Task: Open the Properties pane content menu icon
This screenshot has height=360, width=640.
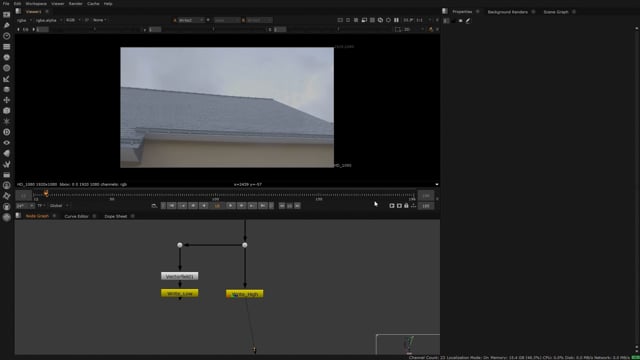Action: tap(445, 11)
